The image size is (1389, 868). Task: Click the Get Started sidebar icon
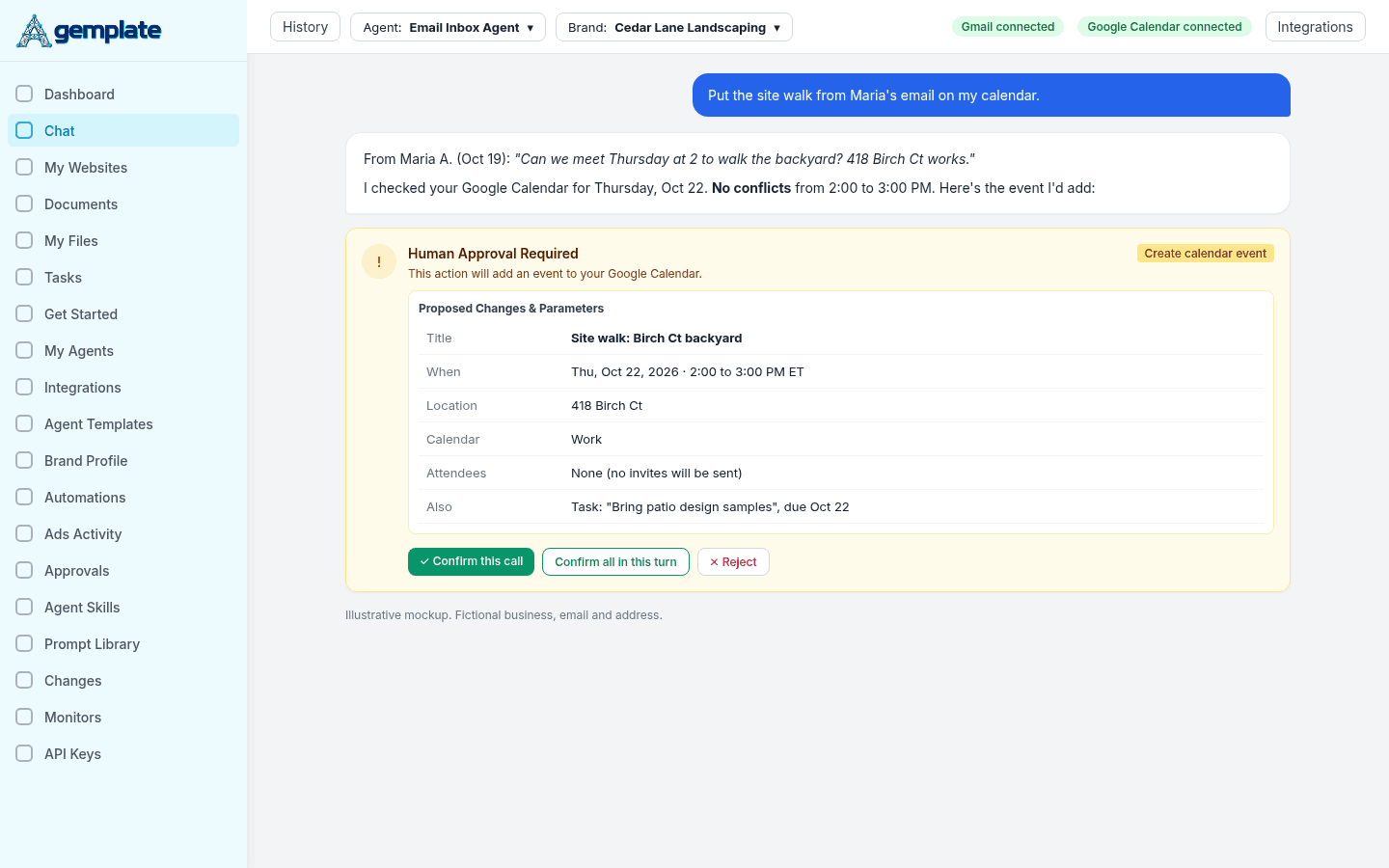tap(24, 313)
